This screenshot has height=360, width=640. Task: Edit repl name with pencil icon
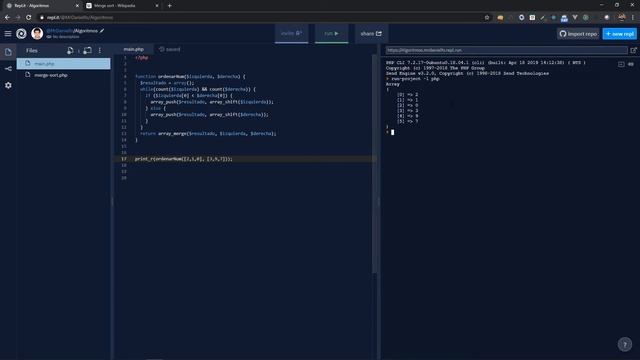(x=102, y=31)
